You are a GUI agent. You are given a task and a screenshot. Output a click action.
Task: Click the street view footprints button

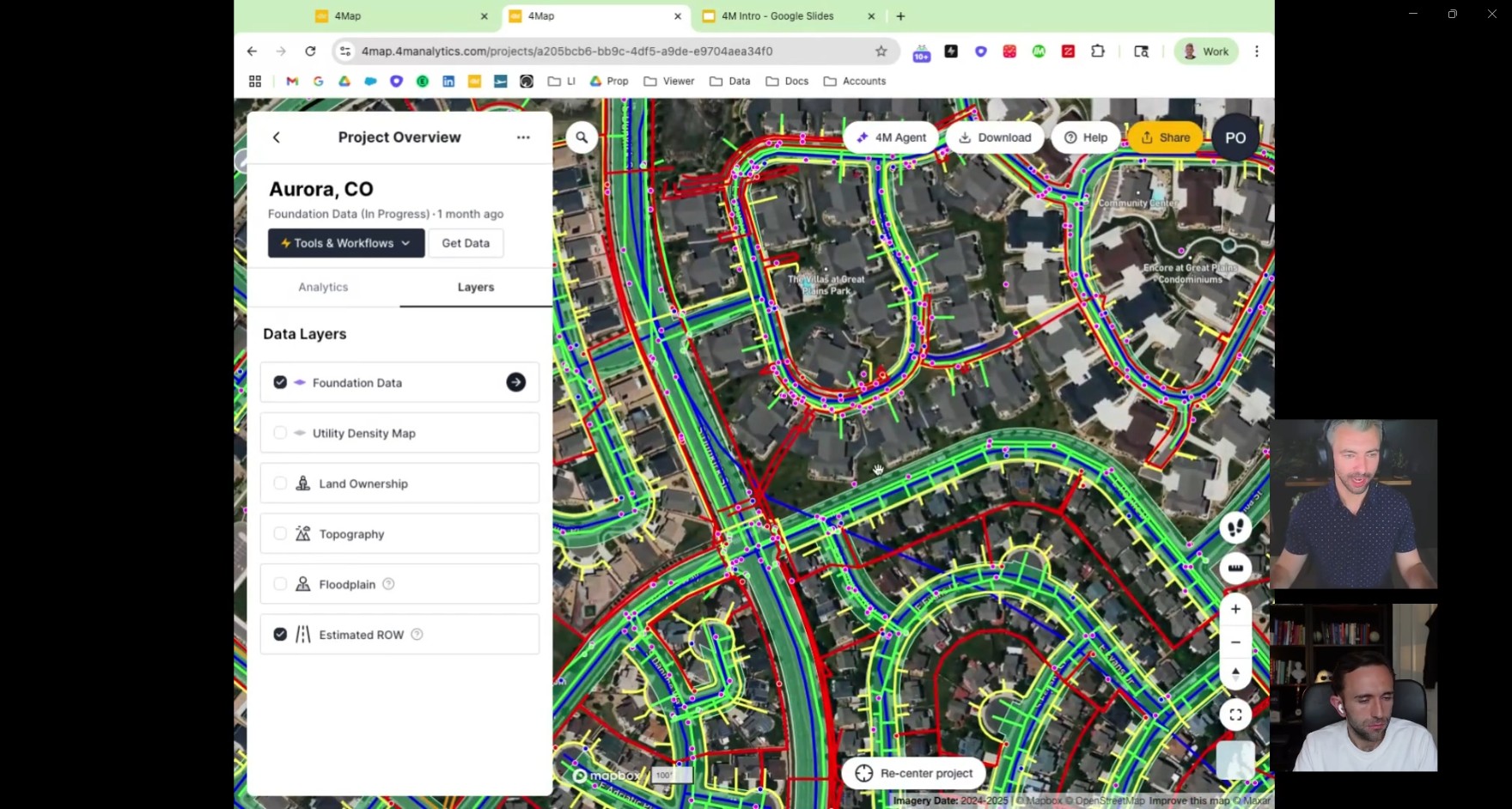1235,527
